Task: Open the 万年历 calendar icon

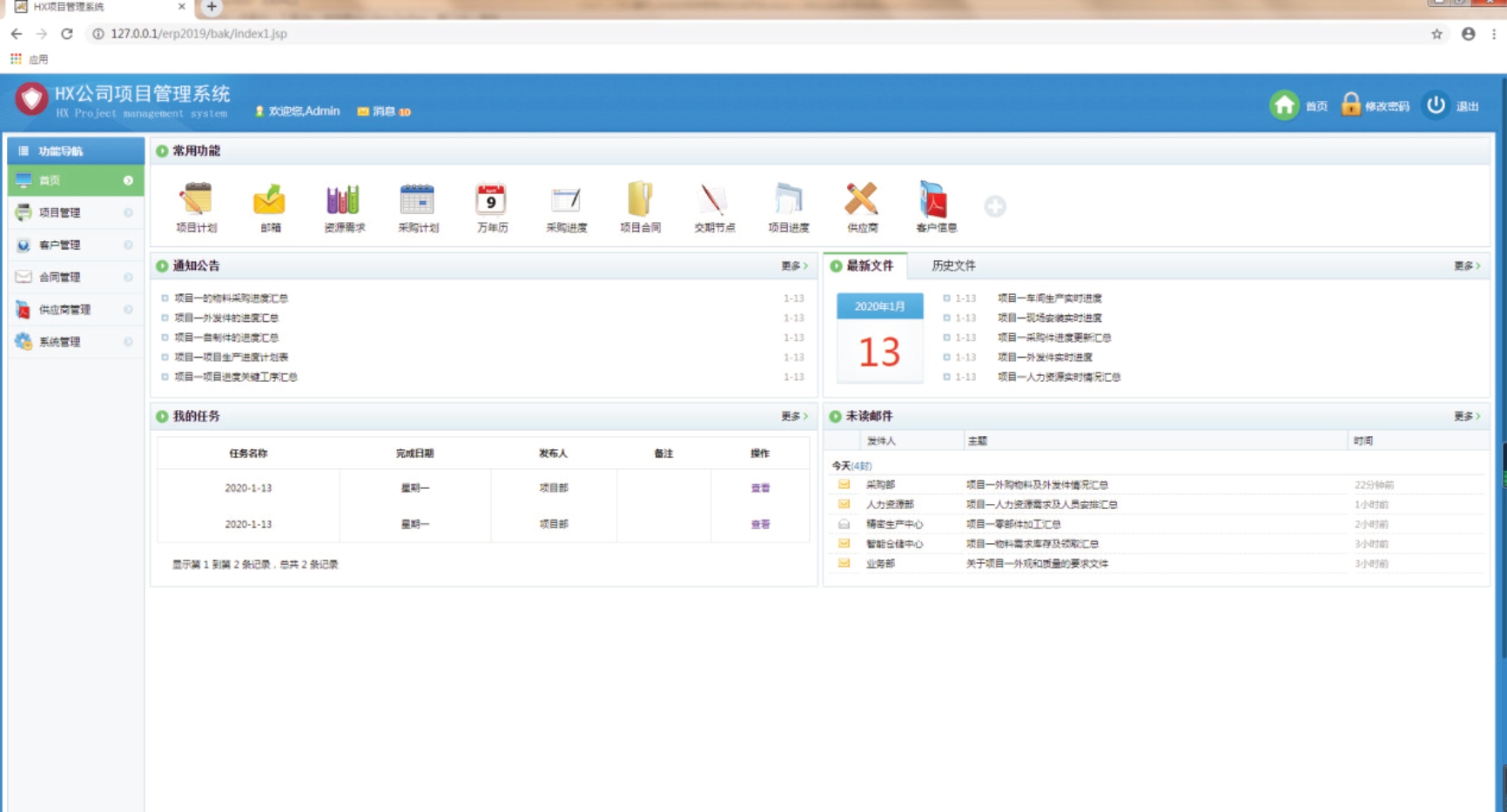Action: coord(491,200)
